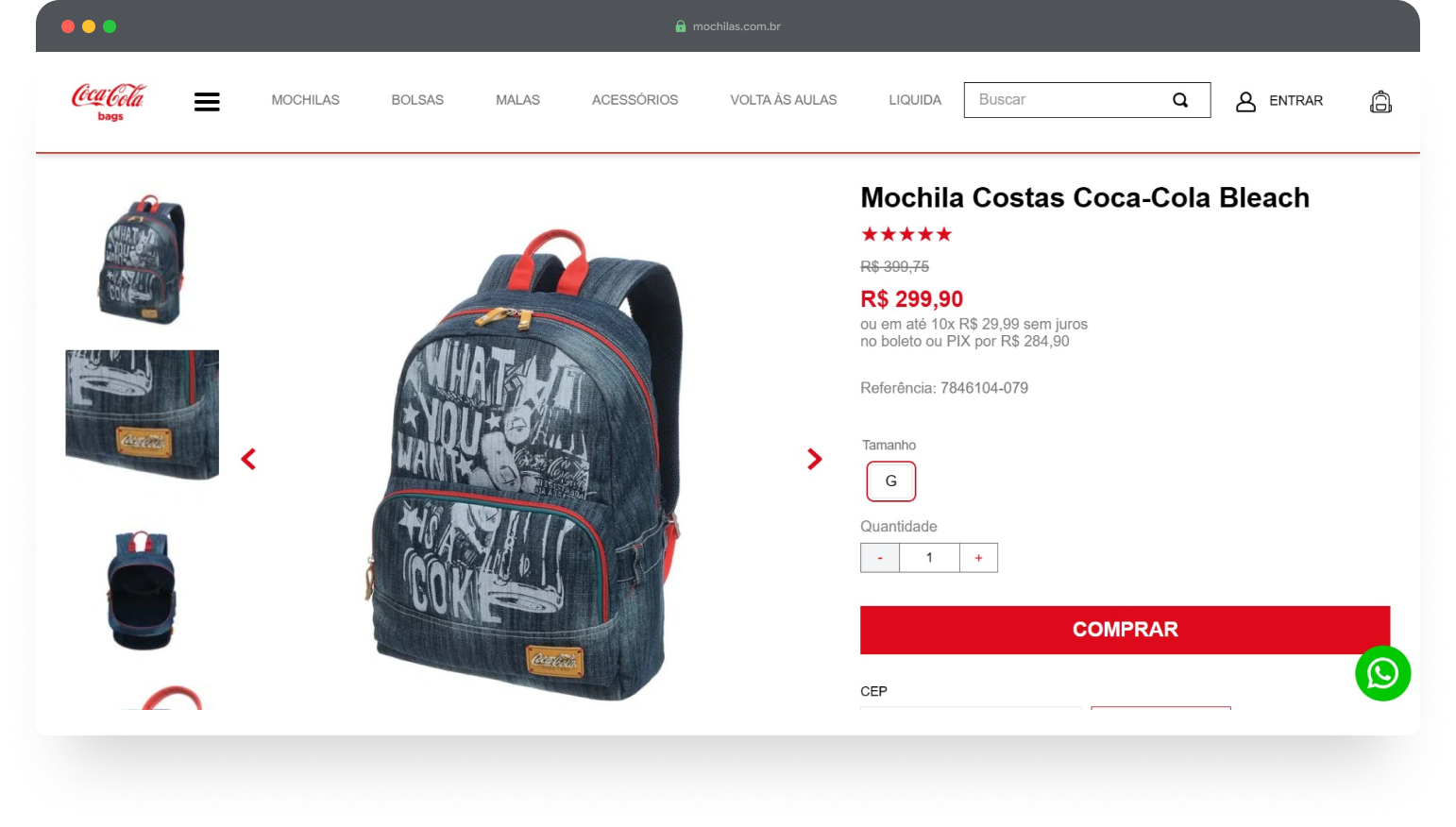Click the search magnifier icon

(1180, 100)
